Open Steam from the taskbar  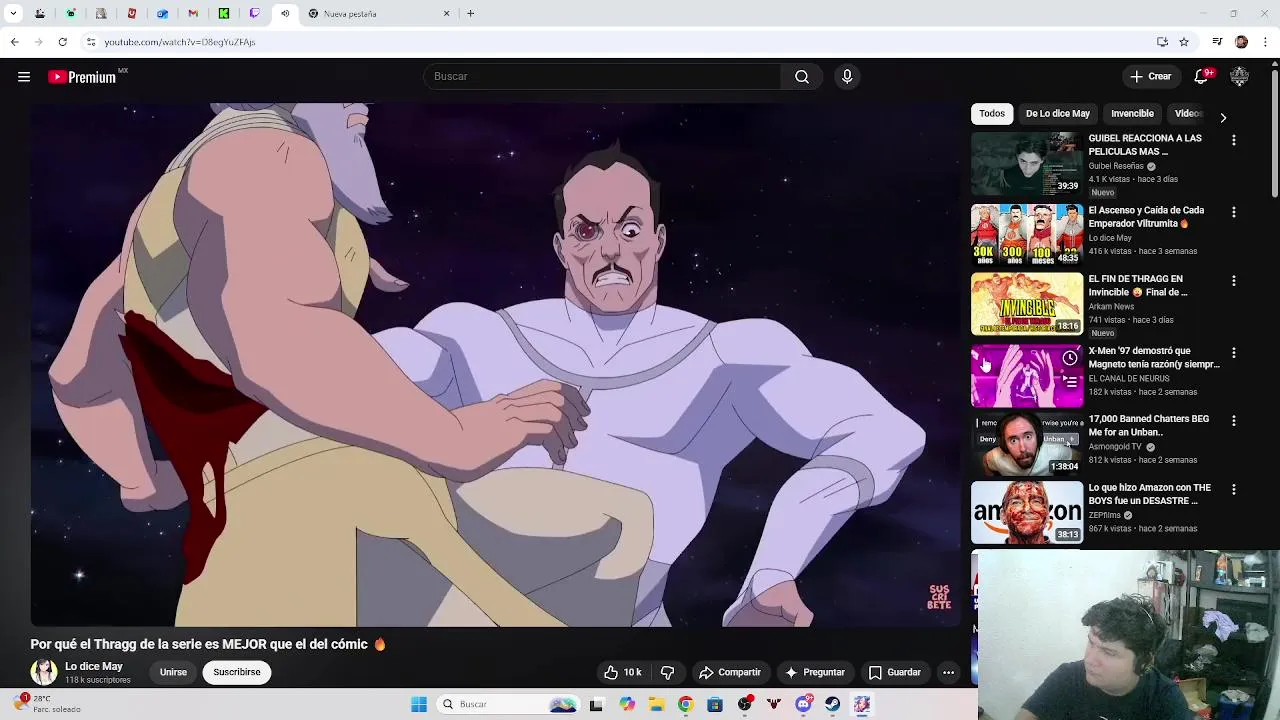(x=833, y=704)
